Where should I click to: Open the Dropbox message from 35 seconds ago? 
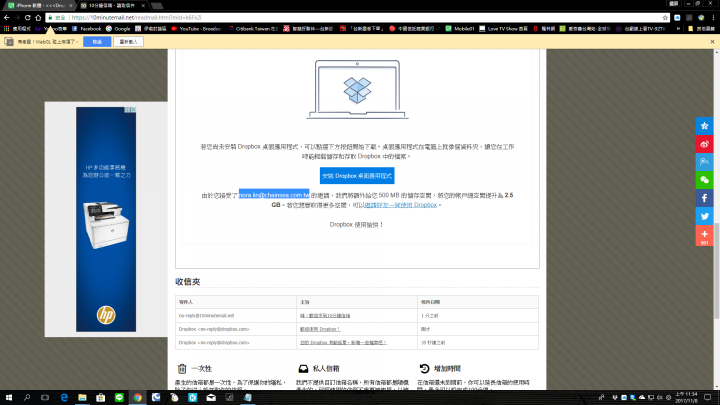343,343
